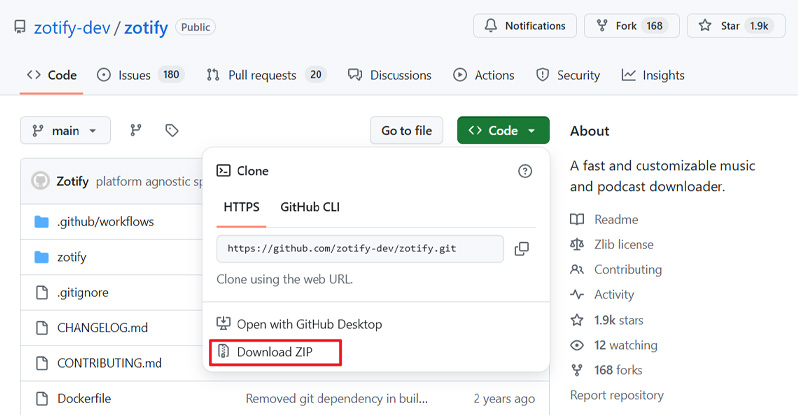Viewport: 800px width, 415px height.
Task: Open the Zlib license link
Action: pos(623,245)
